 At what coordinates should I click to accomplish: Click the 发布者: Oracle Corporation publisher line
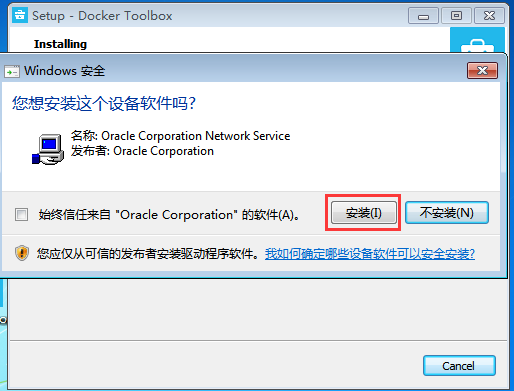[x=142, y=151]
